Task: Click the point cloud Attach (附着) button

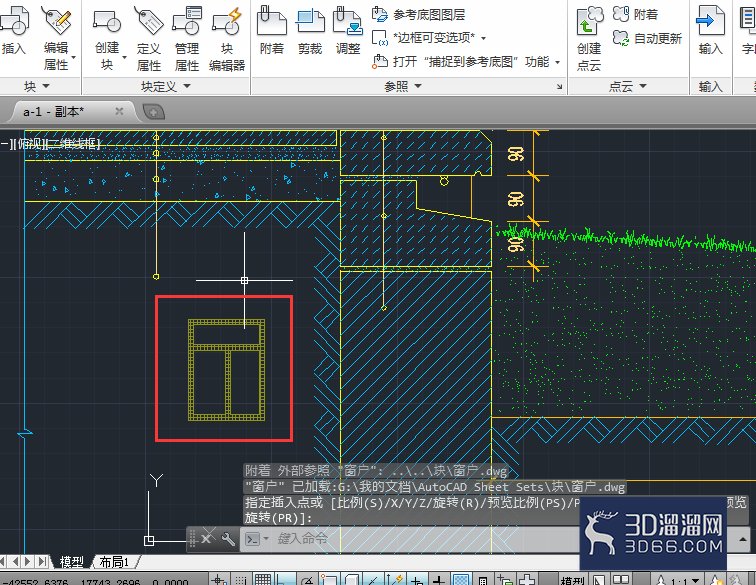Action: 635,14
